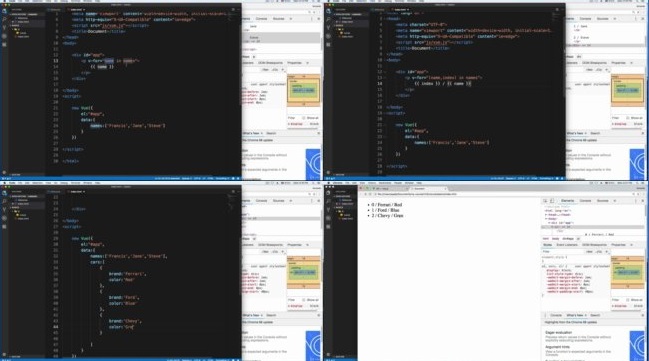
Task: Select the body breadcrumb below the DOM tree
Action: [x=555, y=239]
